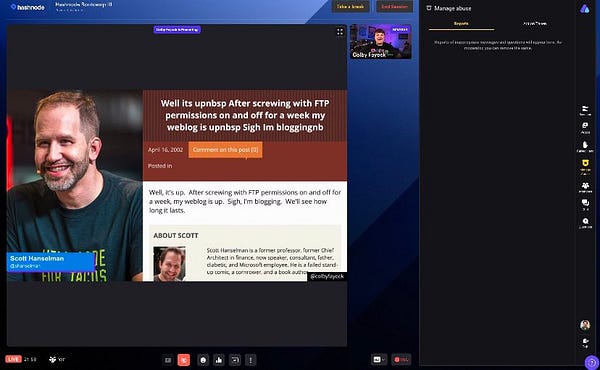This screenshot has width=600, height=370.
Task: Click the Take a break button
Action: 350,7
